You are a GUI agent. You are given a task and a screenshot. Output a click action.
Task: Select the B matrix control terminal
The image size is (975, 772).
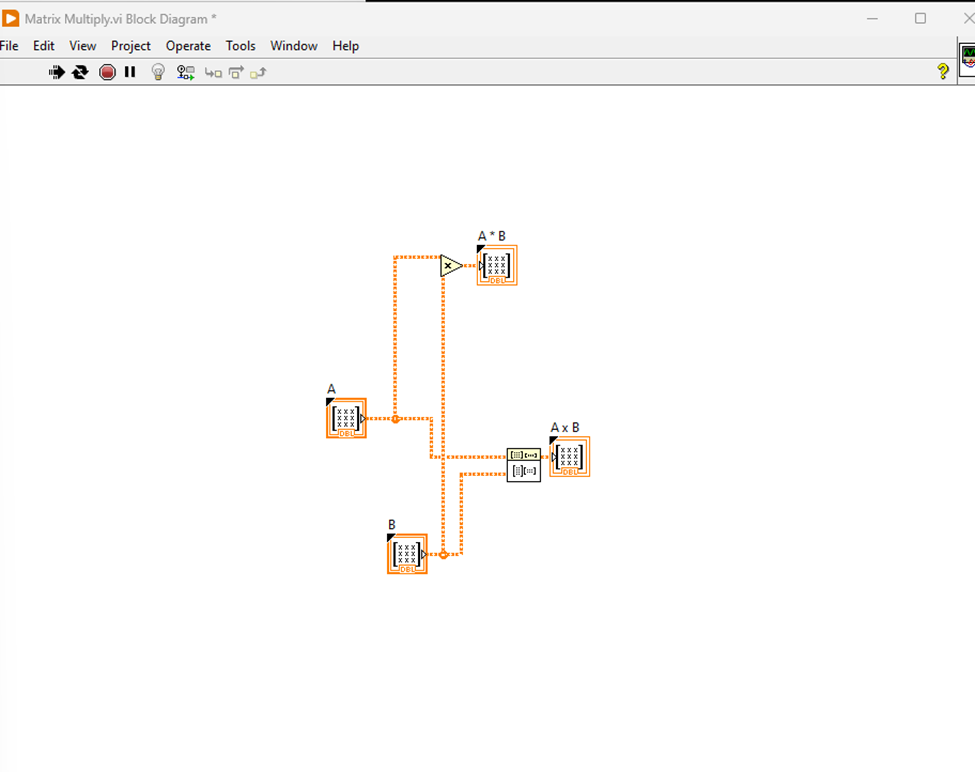[x=406, y=553]
